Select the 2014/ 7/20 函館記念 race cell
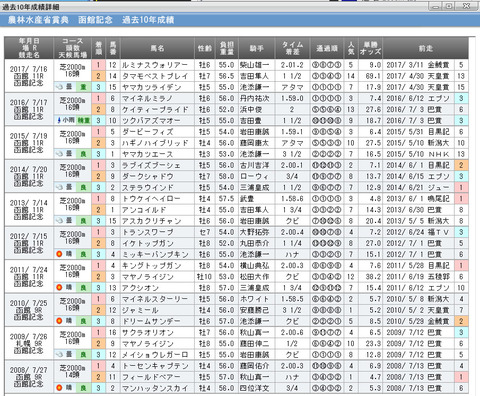 coord(29,176)
